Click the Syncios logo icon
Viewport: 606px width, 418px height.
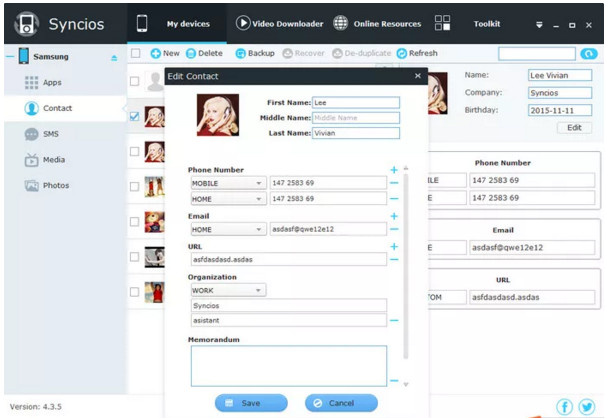[26, 24]
